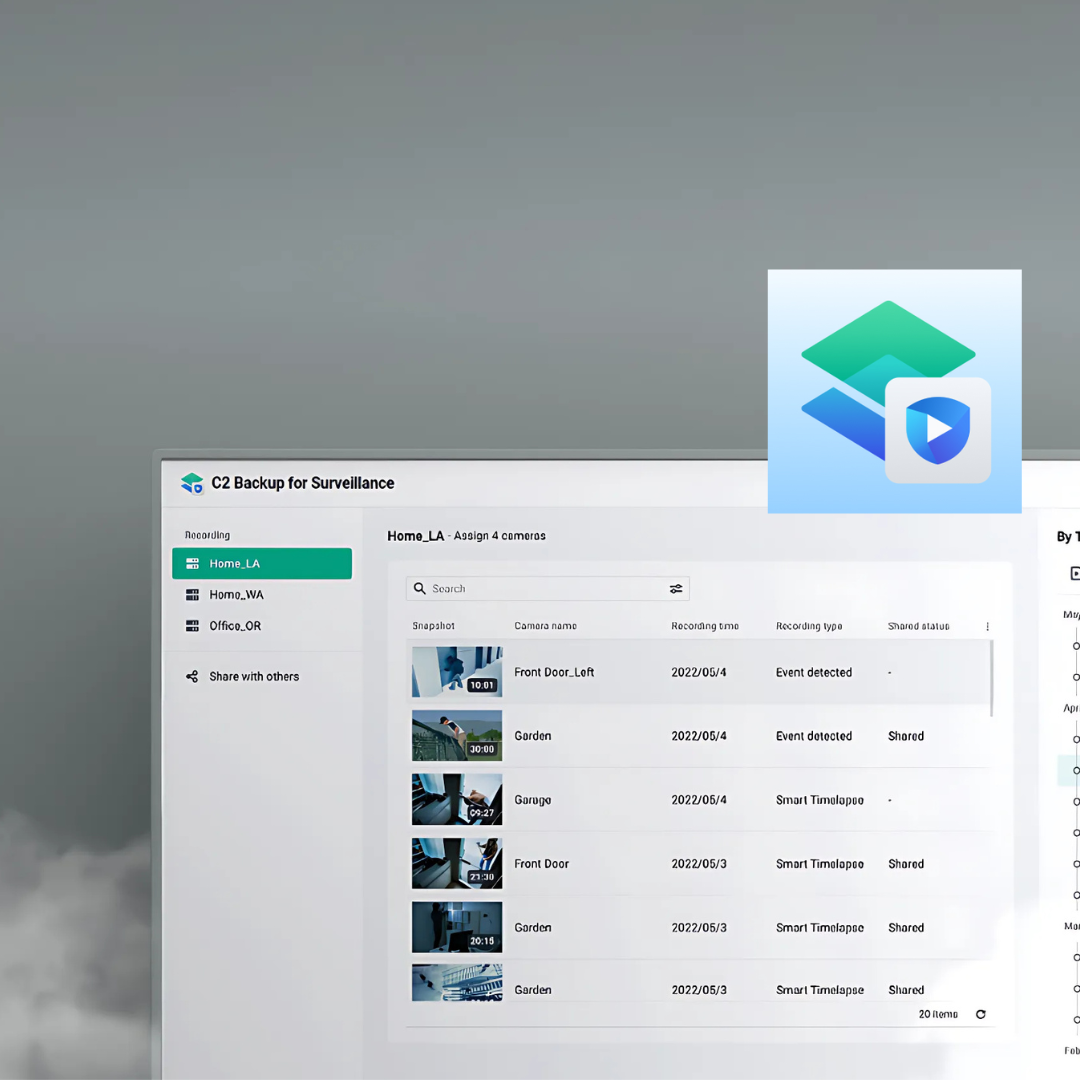Click the search magnifier icon
The height and width of the screenshot is (1080, 1080).
click(x=420, y=589)
